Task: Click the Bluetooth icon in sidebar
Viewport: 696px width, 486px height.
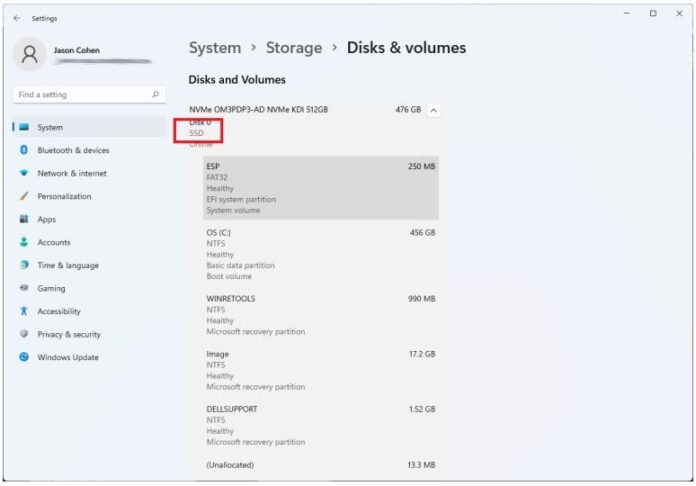Action: [24, 150]
